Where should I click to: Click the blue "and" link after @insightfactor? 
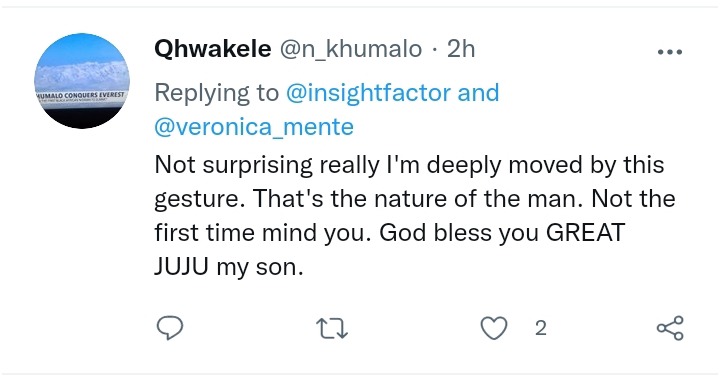click(x=478, y=93)
